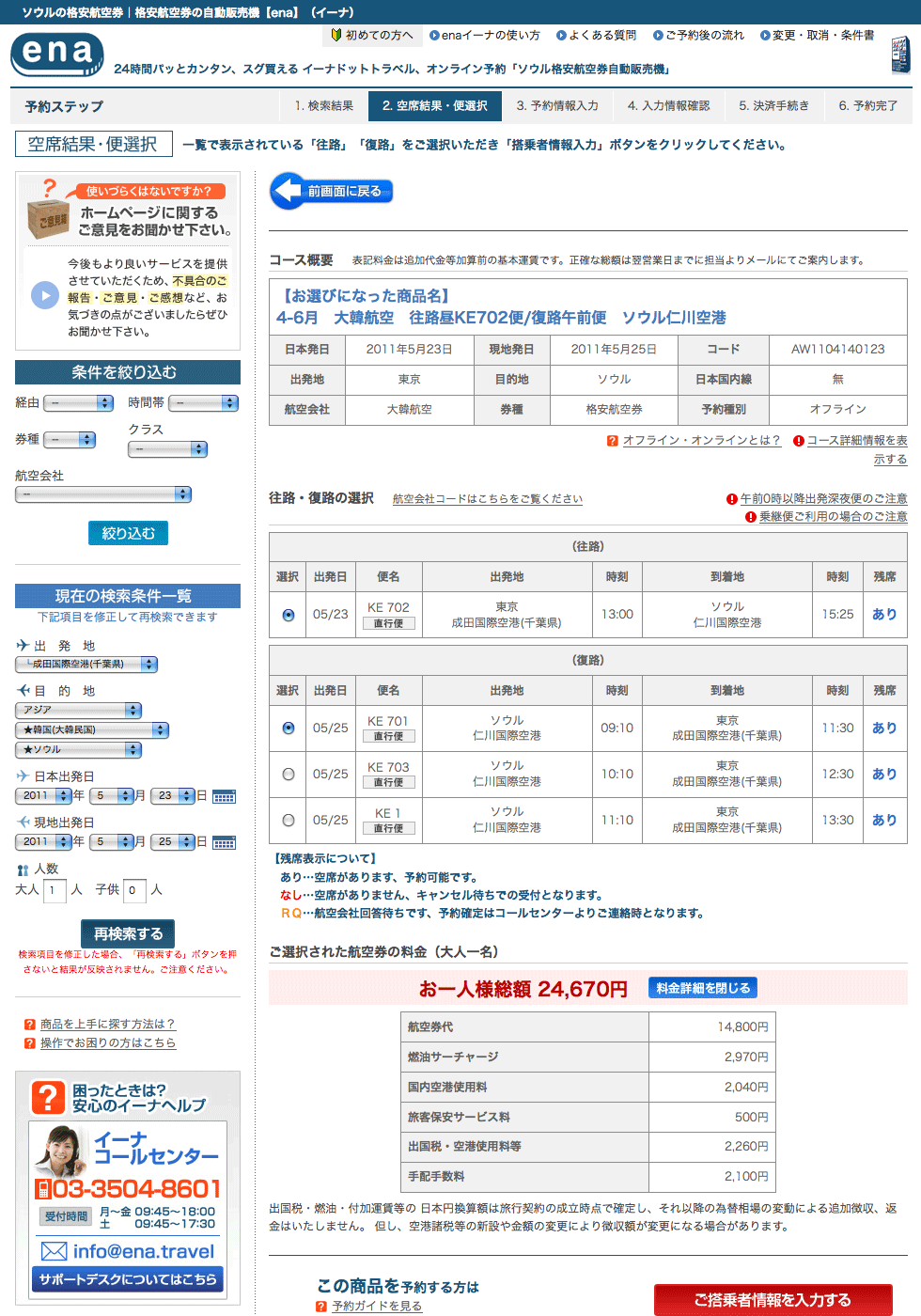The height and width of the screenshot is (1316, 921).
Task: Click the 再検索する button
Action: (x=128, y=933)
